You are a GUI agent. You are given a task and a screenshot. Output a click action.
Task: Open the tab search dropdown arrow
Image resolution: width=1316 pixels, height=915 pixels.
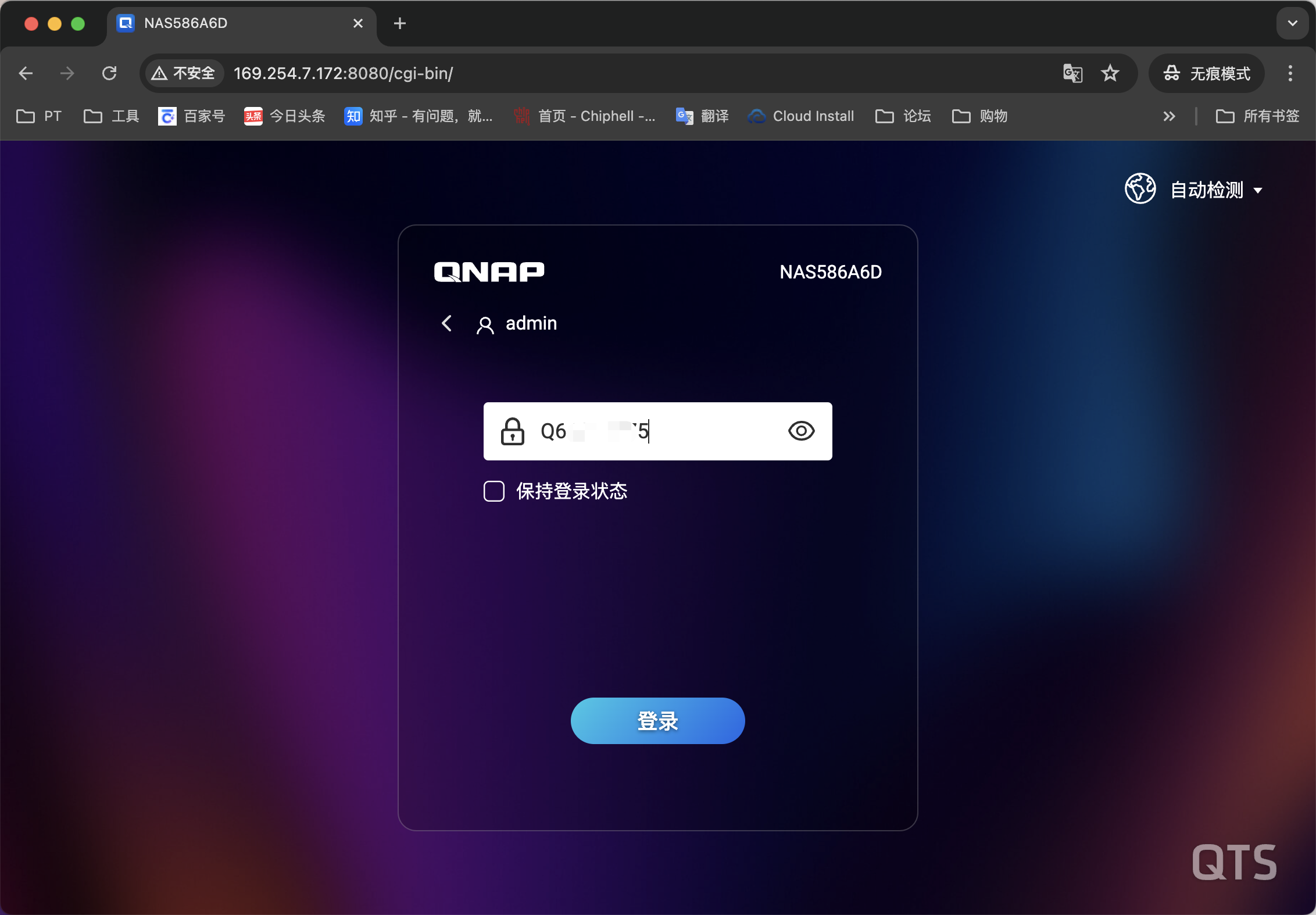[x=1293, y=23]
